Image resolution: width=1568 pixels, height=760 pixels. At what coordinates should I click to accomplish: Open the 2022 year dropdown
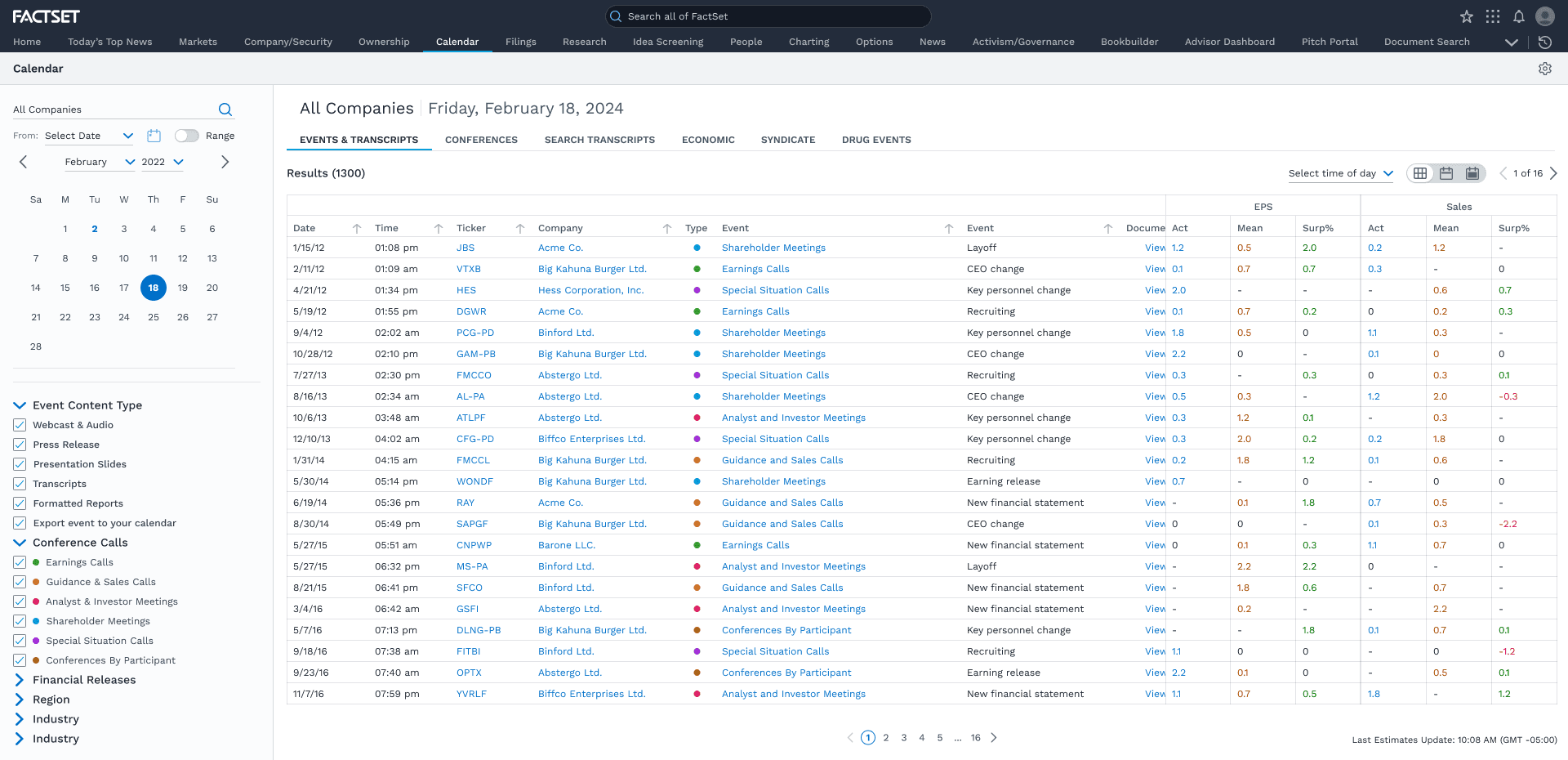[163, 162]
